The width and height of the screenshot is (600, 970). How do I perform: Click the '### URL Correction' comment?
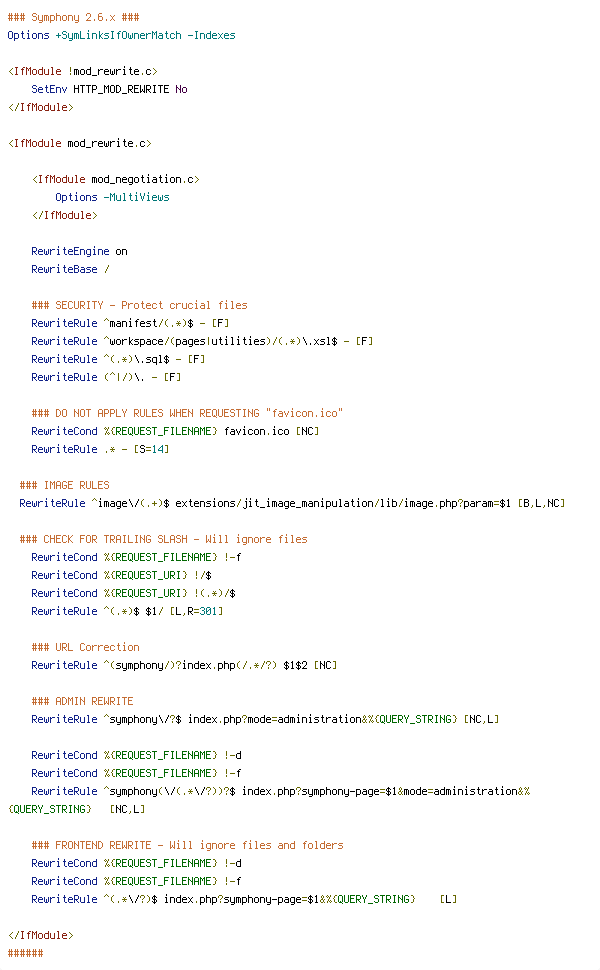click(85, 647)
